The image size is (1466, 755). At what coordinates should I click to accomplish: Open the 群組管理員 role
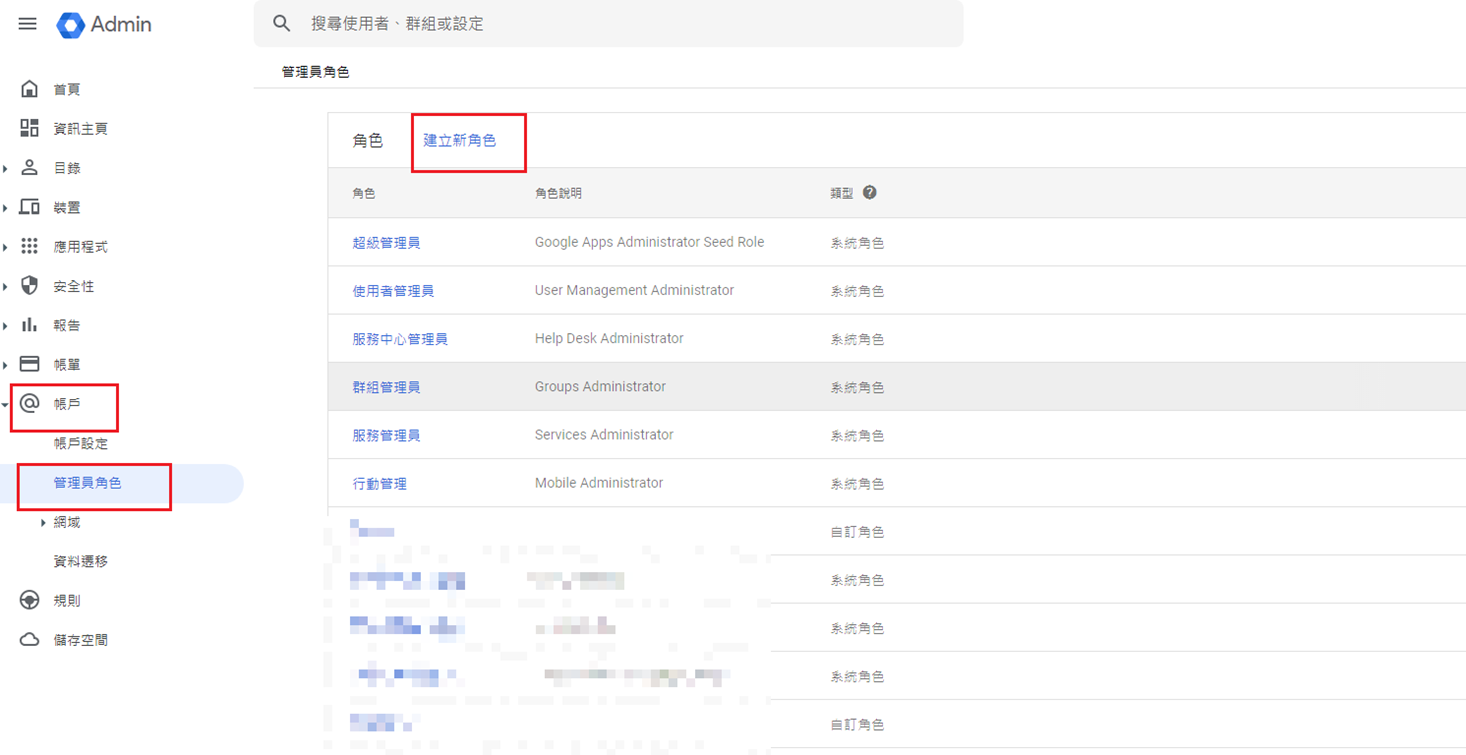tap(386, 387)
